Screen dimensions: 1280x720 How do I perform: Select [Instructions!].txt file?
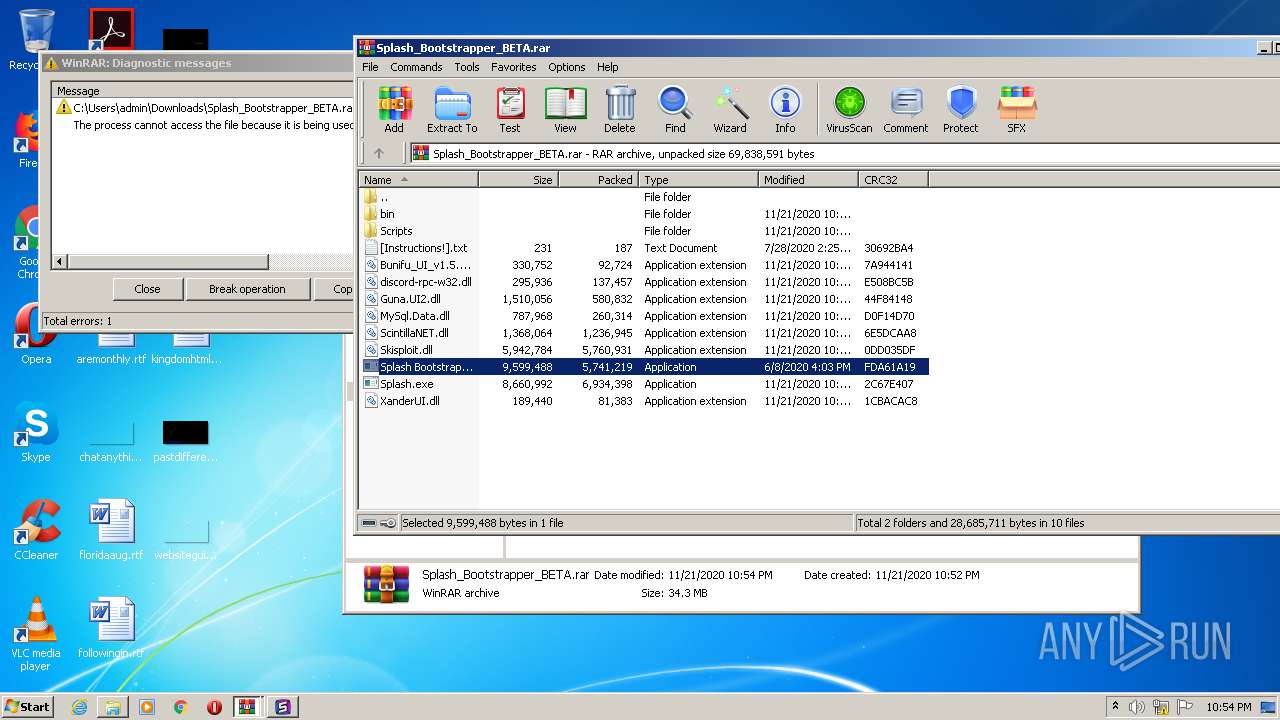point(644,248)
